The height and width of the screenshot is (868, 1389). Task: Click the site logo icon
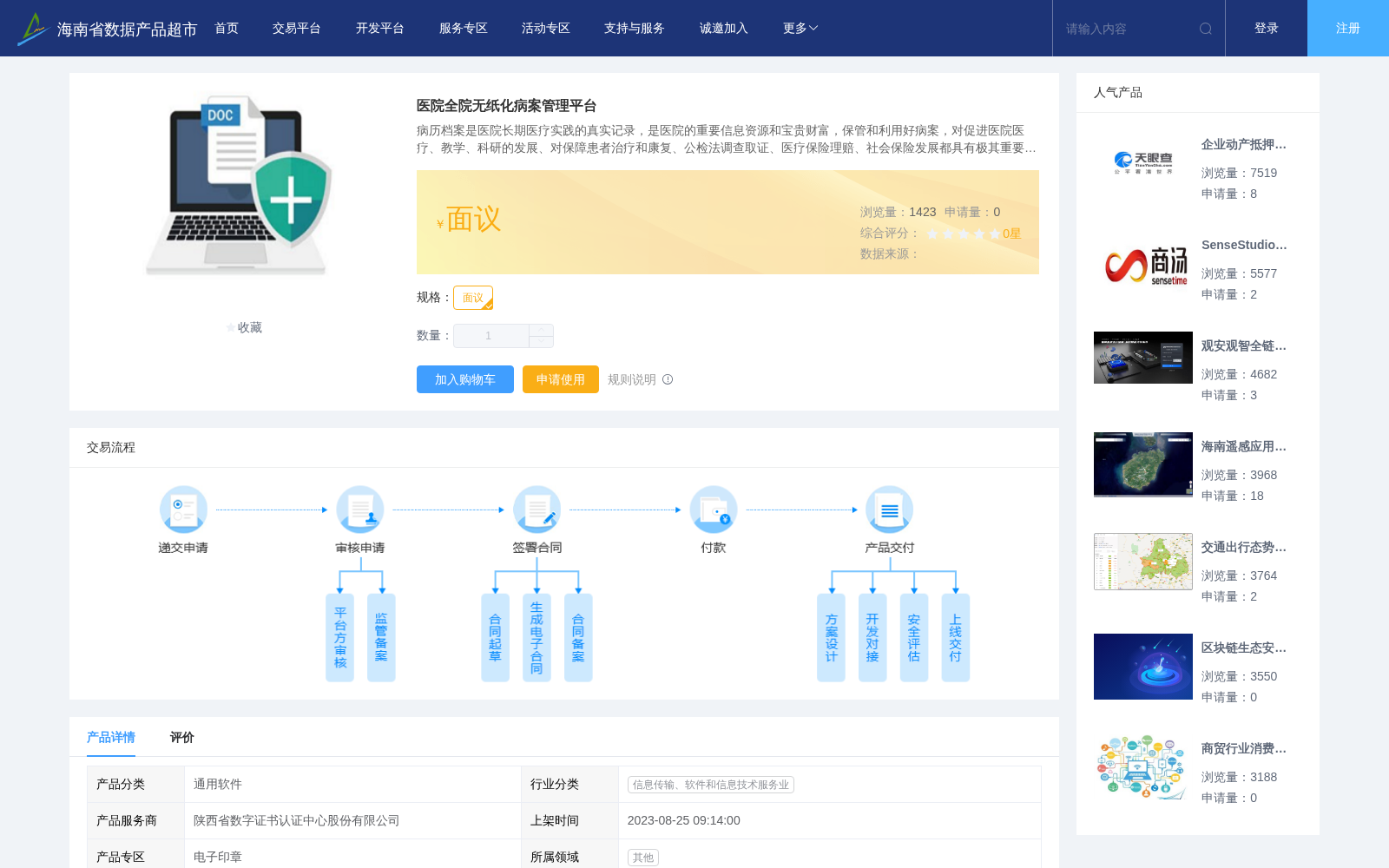click(32, 29)
